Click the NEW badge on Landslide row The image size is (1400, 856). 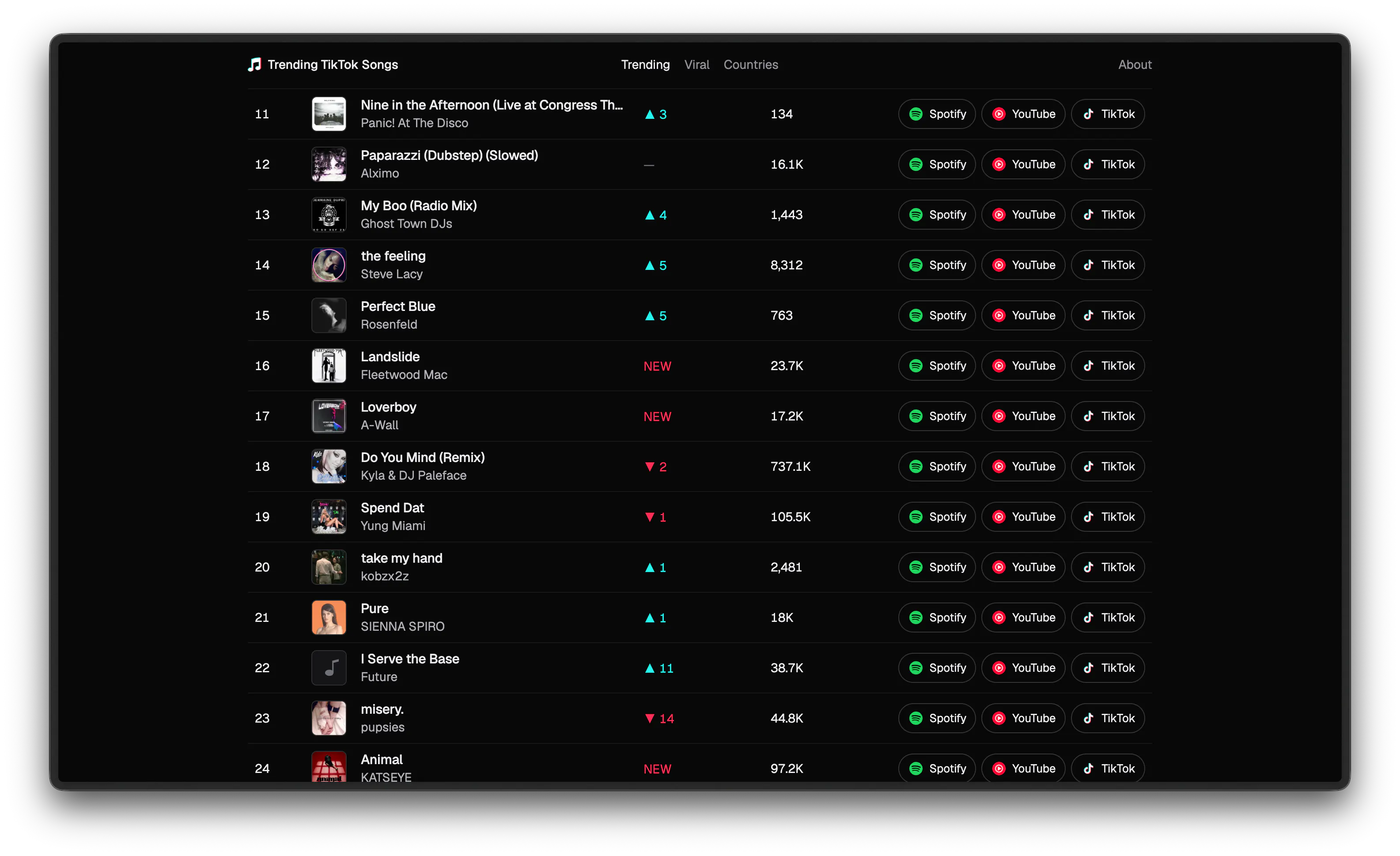coord(657,367)
